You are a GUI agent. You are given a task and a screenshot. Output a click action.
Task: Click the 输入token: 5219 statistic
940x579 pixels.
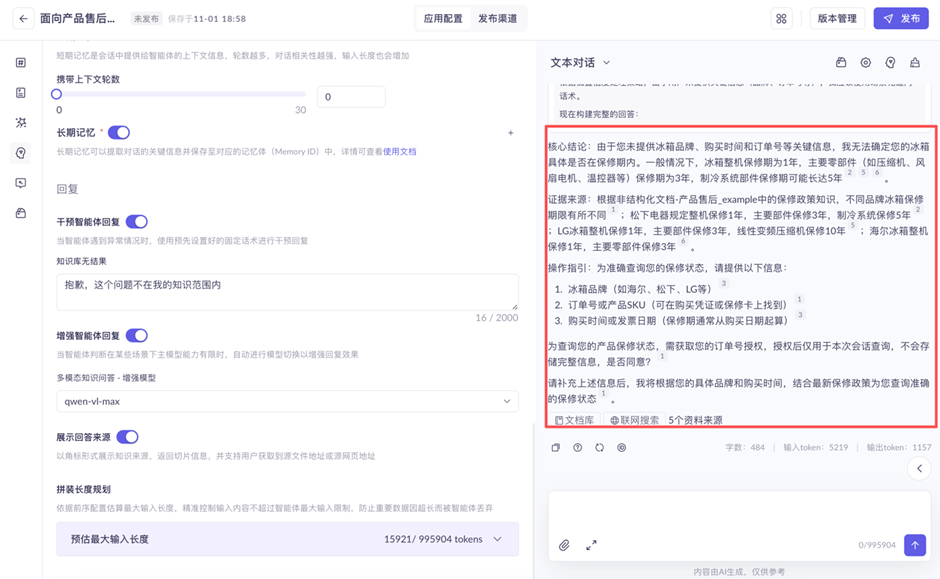(815, 447)
